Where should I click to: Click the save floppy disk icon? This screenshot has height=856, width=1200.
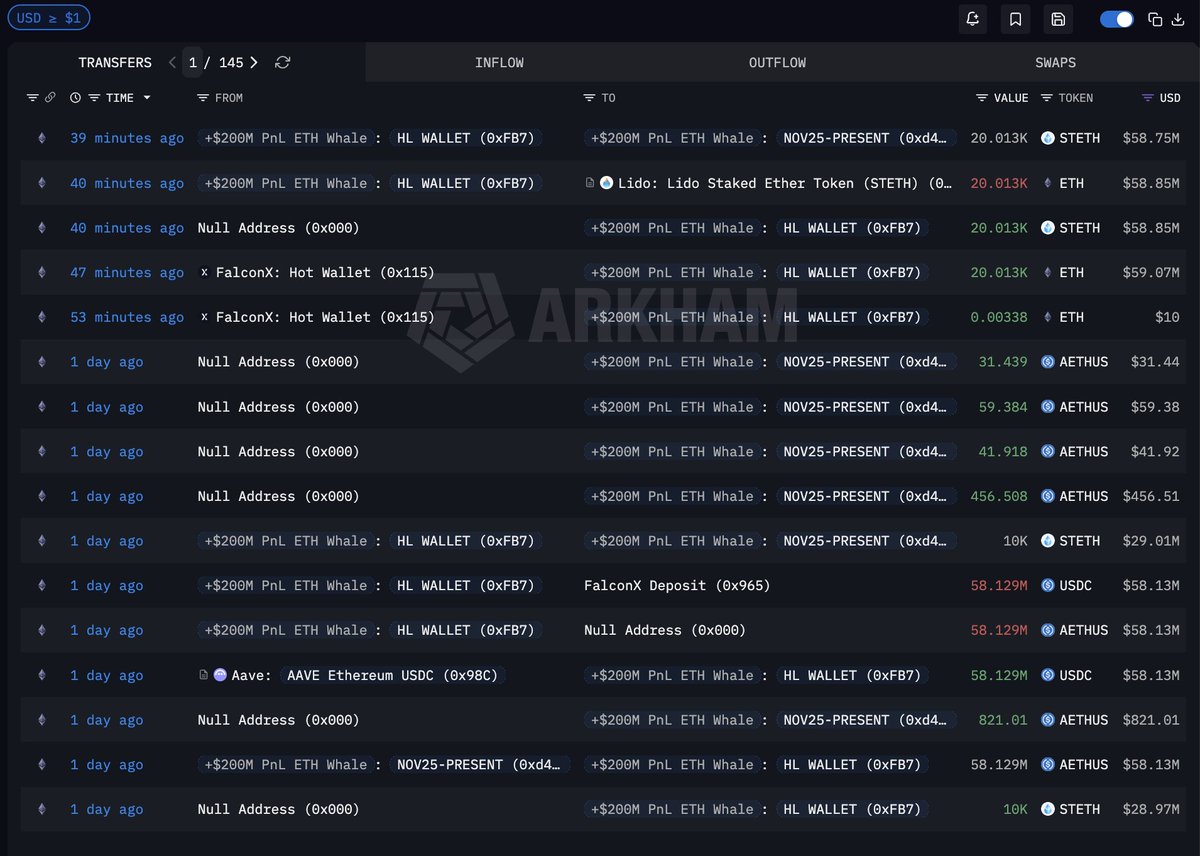[1058, 19]
